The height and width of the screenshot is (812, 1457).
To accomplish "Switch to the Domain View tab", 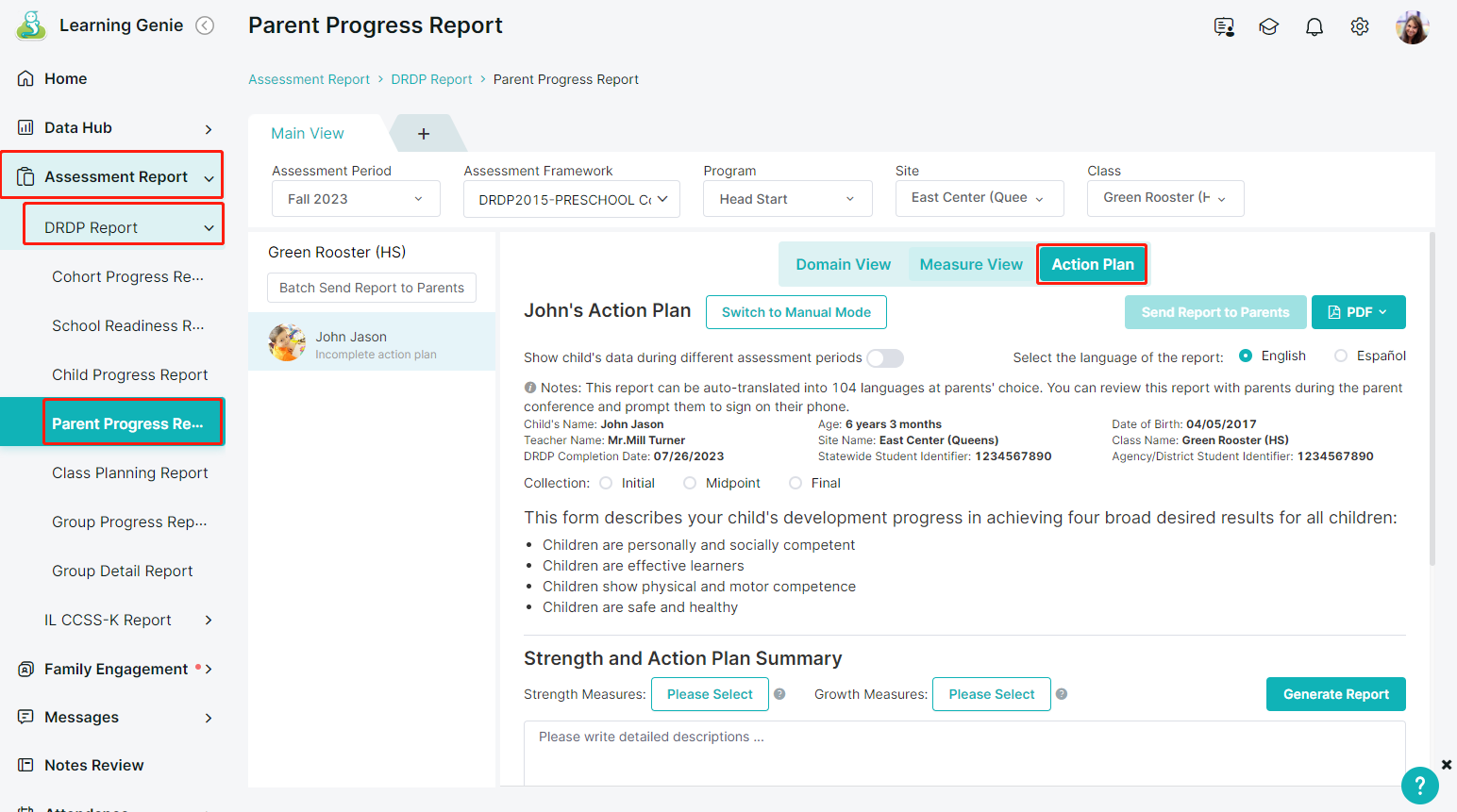I will click(x=844, y=265).
